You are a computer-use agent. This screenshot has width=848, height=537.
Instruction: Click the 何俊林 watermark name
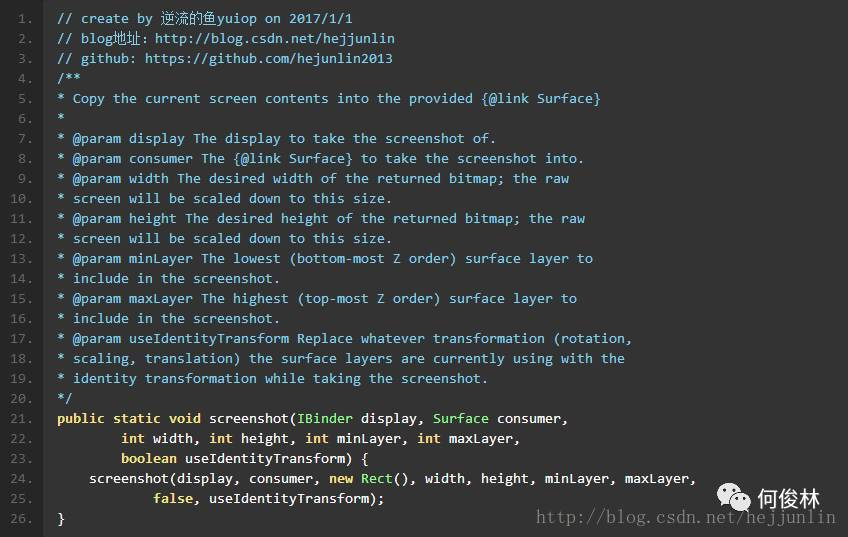click(x=789, y=499)
